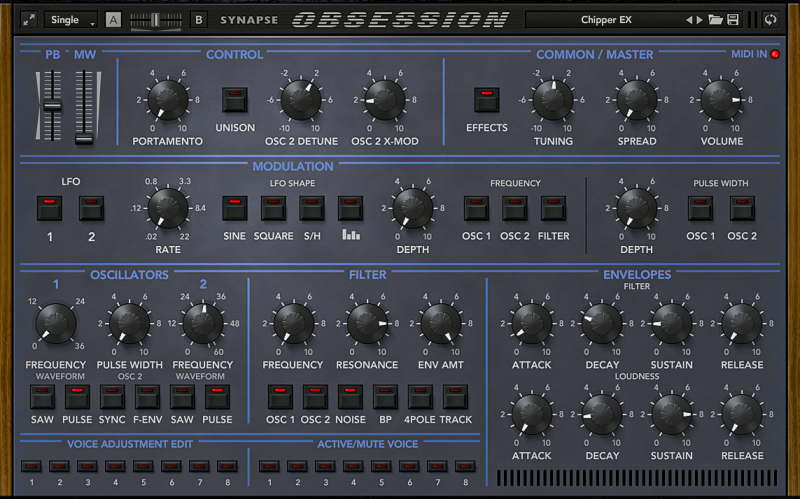
Task: Click the MIDI IN indicator light
Action: coord(774,54)
